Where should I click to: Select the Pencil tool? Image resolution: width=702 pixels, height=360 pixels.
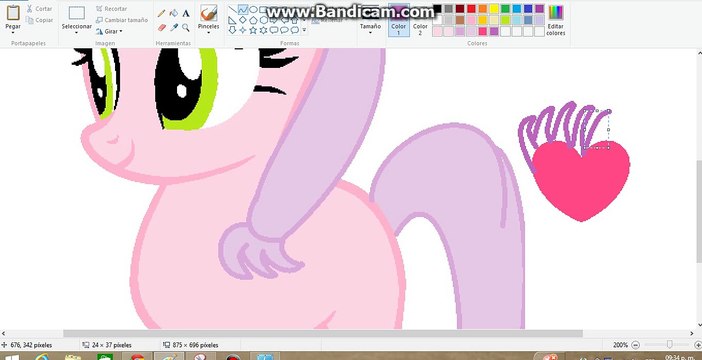tap(162, 13)
